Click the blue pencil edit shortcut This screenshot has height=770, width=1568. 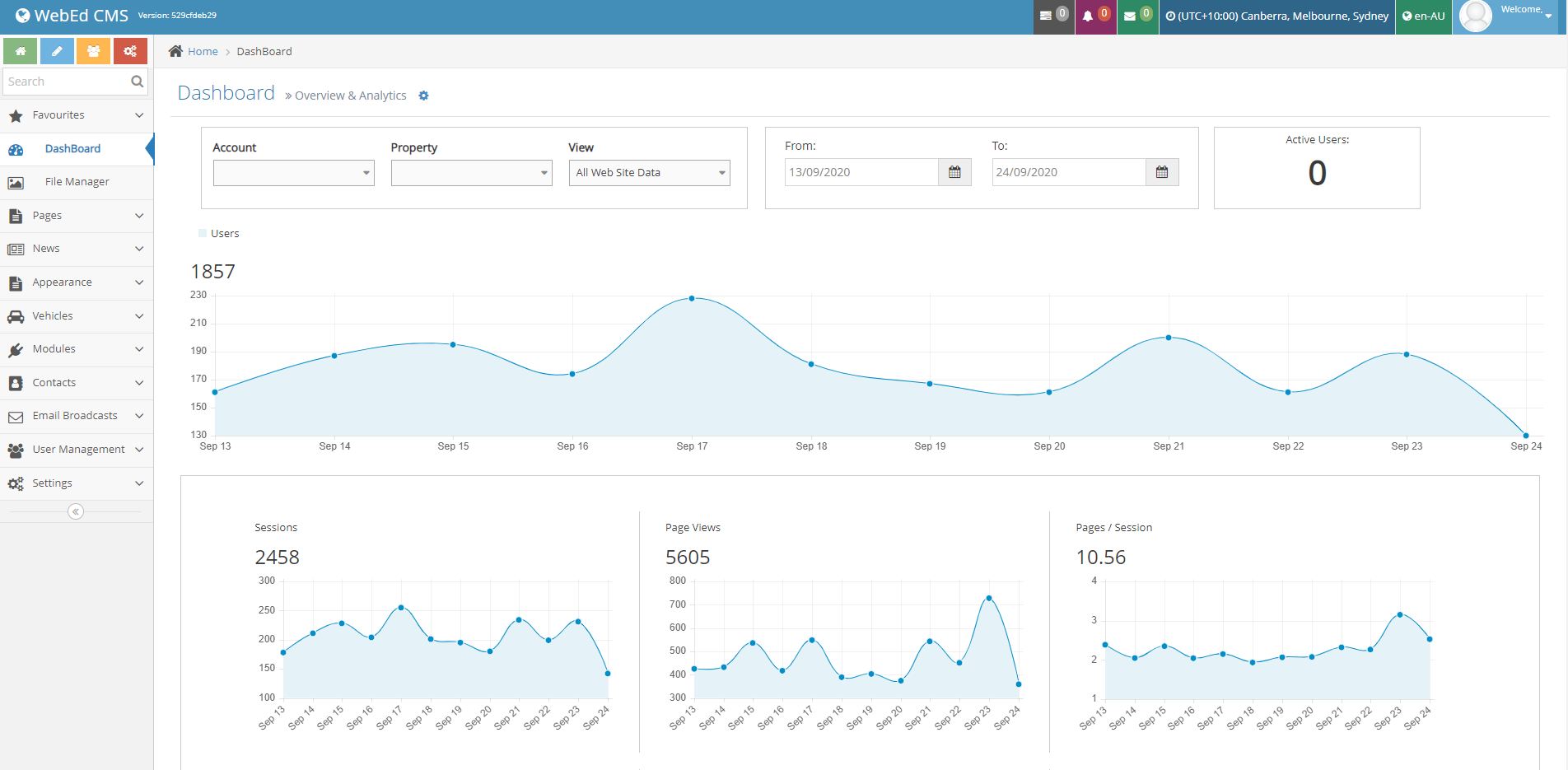(57, 51)
